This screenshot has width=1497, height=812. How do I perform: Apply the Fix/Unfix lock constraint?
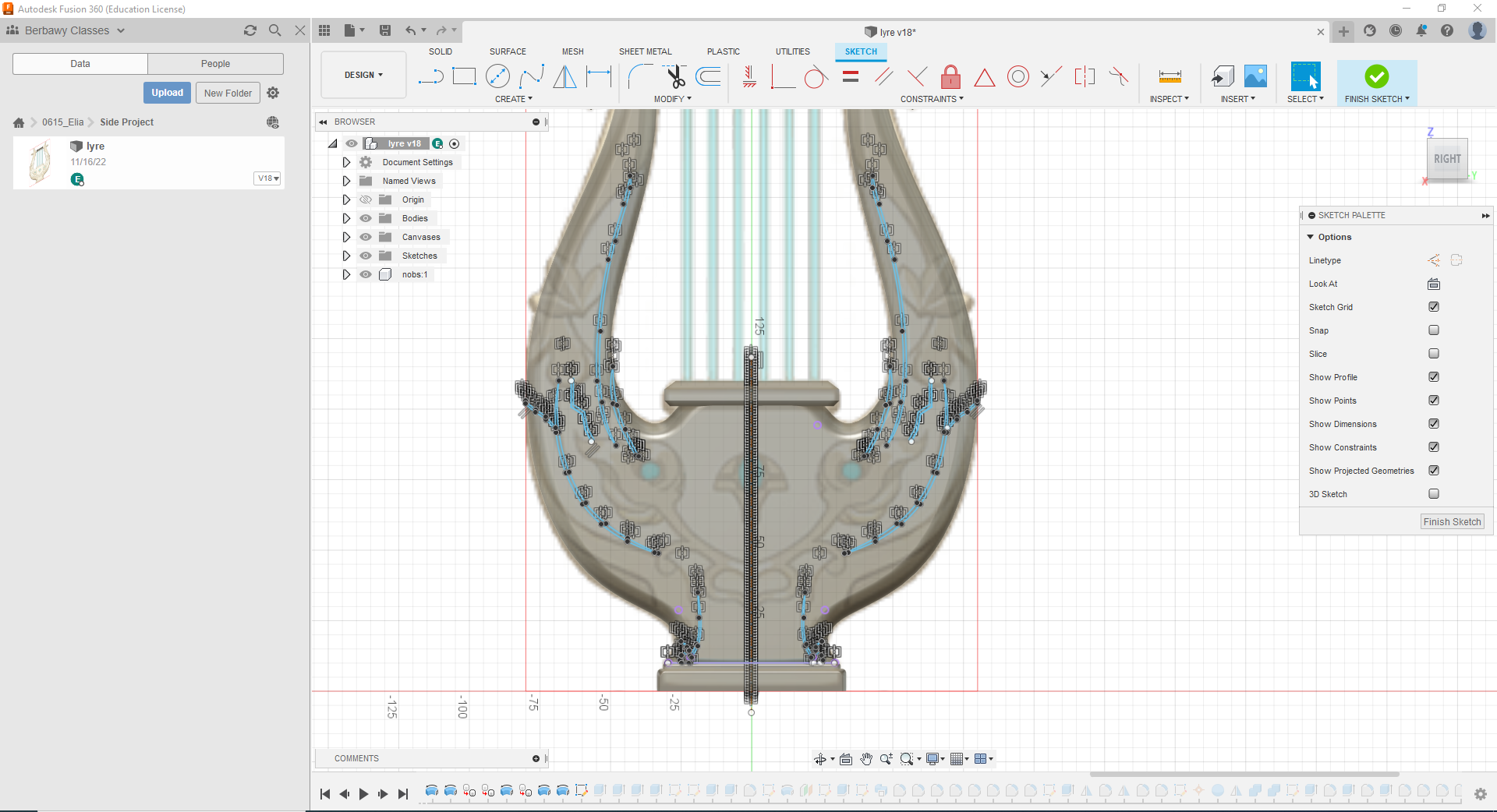(x=950, y=76)
